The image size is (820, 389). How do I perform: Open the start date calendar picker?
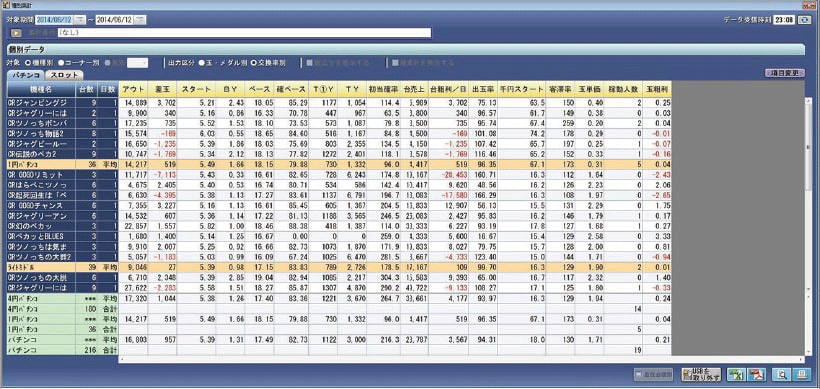coord(79,20)
